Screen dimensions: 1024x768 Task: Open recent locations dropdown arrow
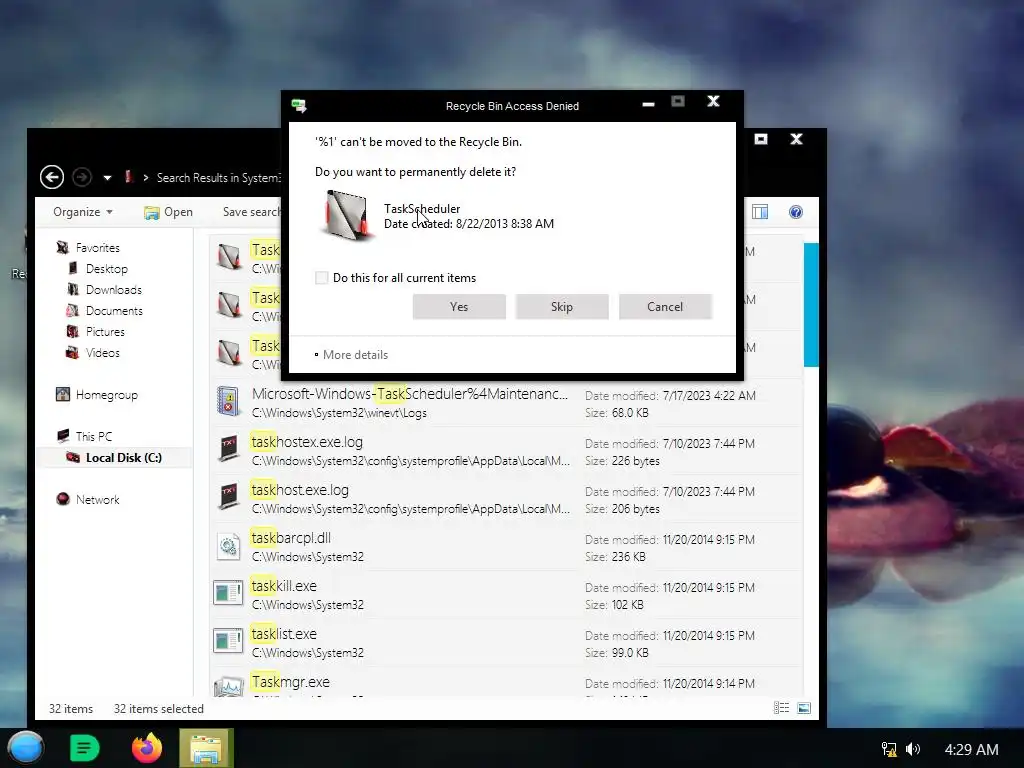click(107, 178)
